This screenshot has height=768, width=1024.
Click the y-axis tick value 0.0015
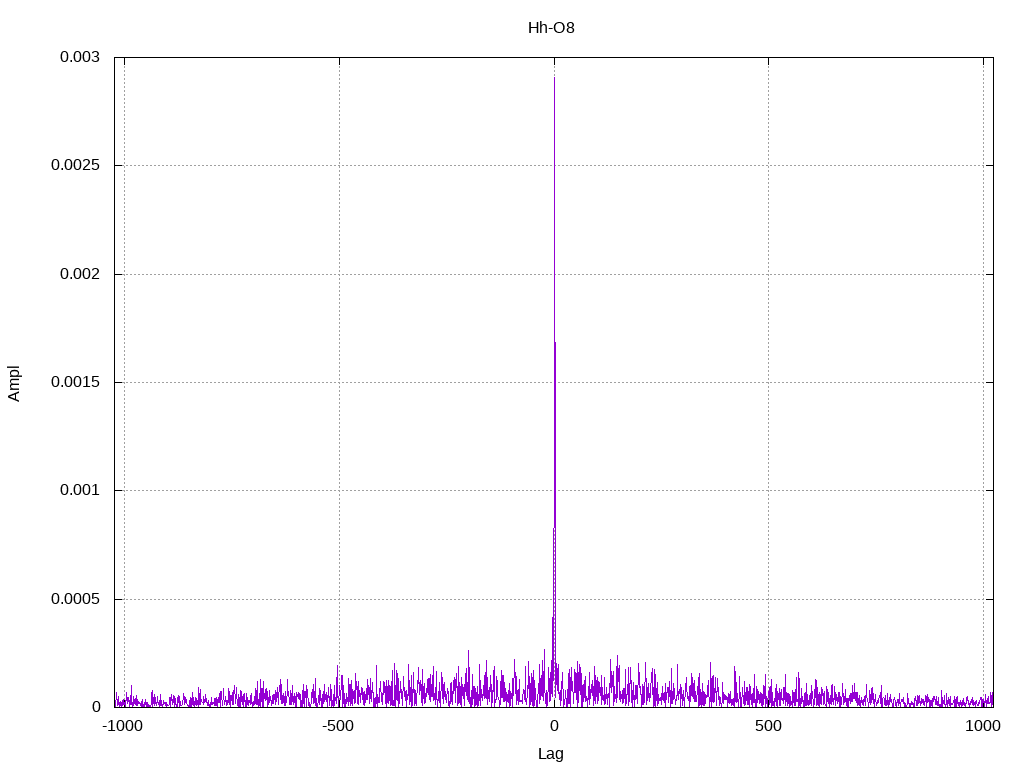coord(76,382)
